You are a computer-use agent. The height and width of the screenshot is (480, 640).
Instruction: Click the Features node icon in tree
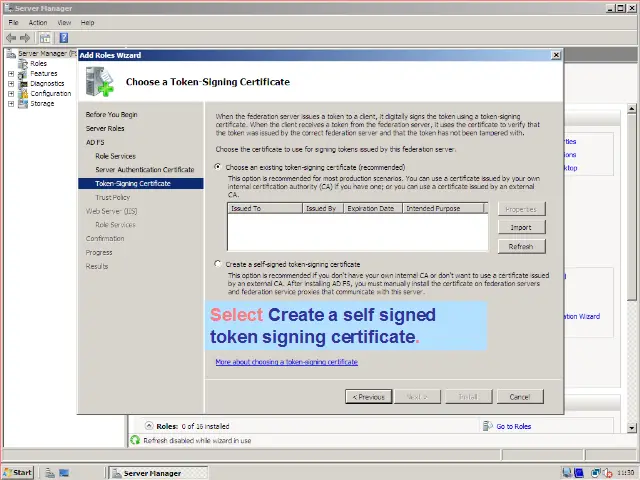point(23,74)
